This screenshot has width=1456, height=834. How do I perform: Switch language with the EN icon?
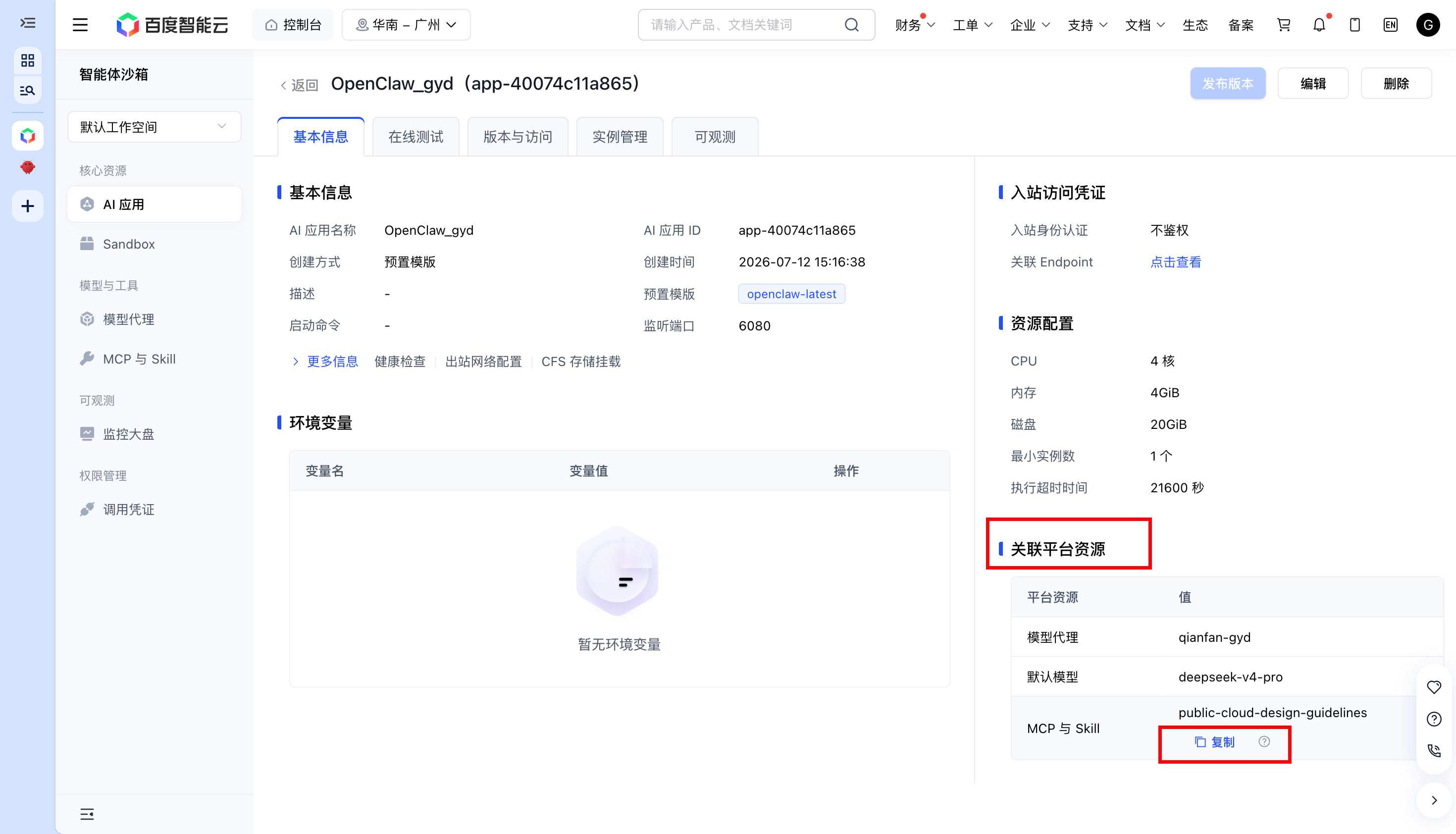click(x=1390, y=25)
